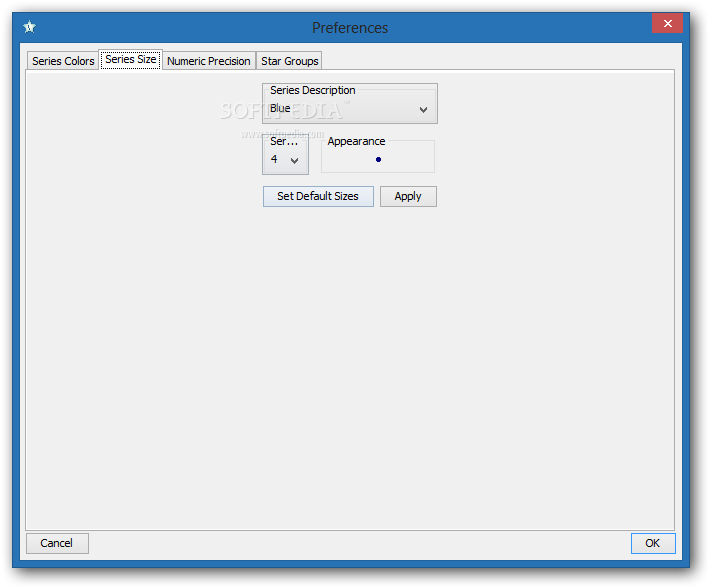
Task: Click the Set Default Sizes button
Action: (x=318, y=196)
